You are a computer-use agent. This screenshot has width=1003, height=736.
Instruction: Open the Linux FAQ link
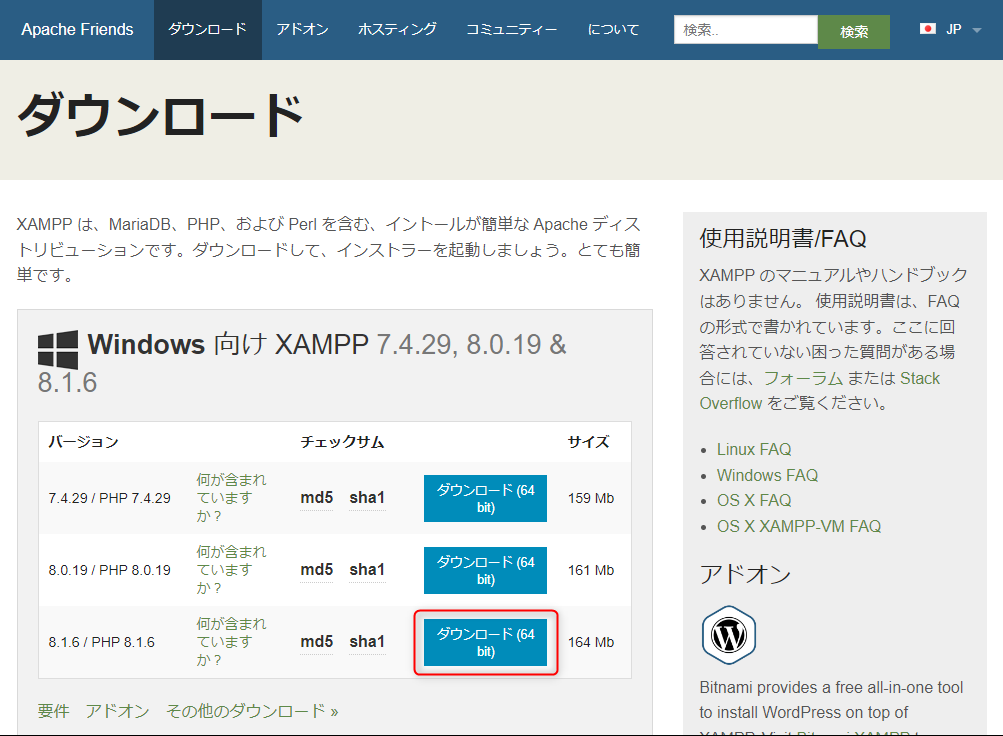(754, 450)
